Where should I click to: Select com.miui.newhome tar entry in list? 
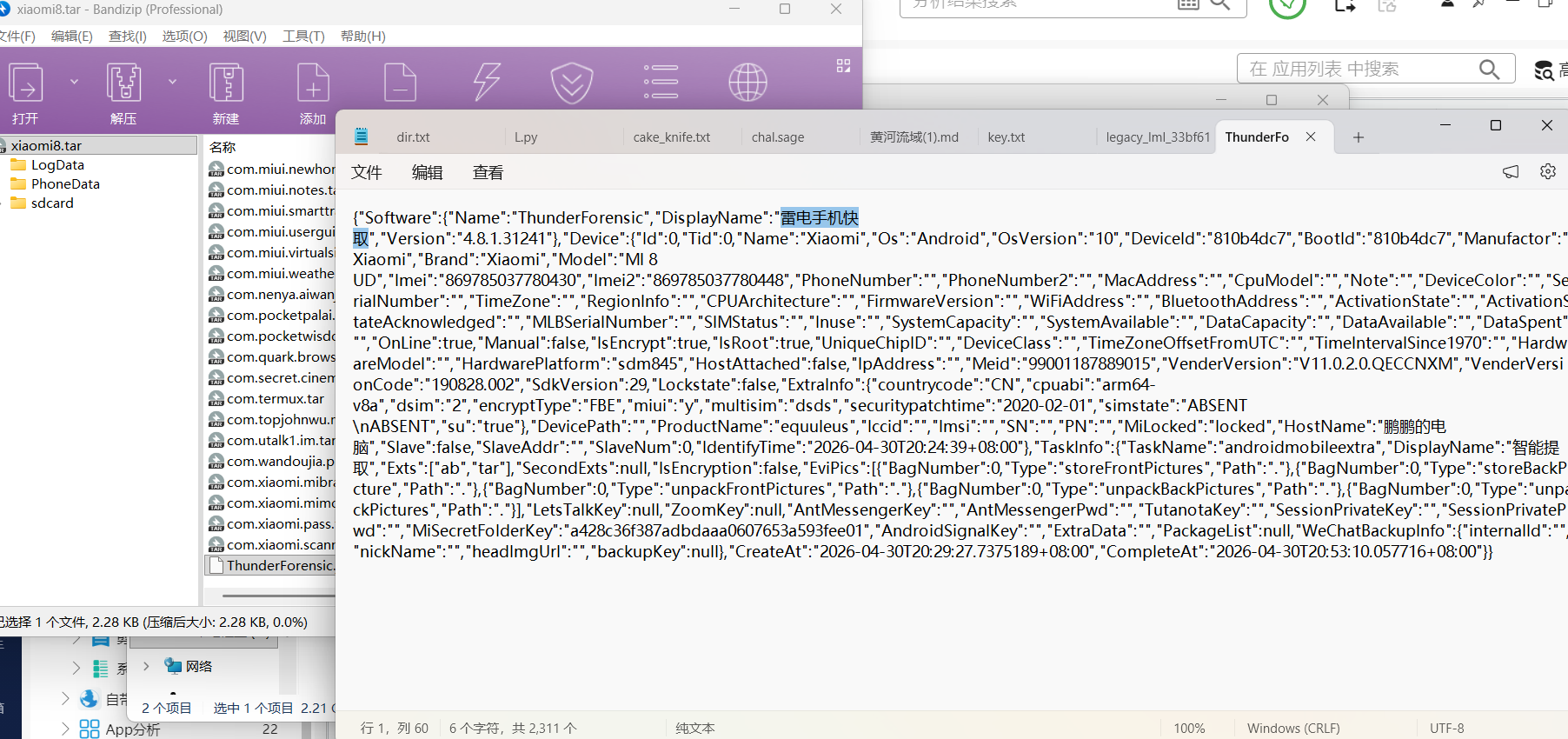272,170
